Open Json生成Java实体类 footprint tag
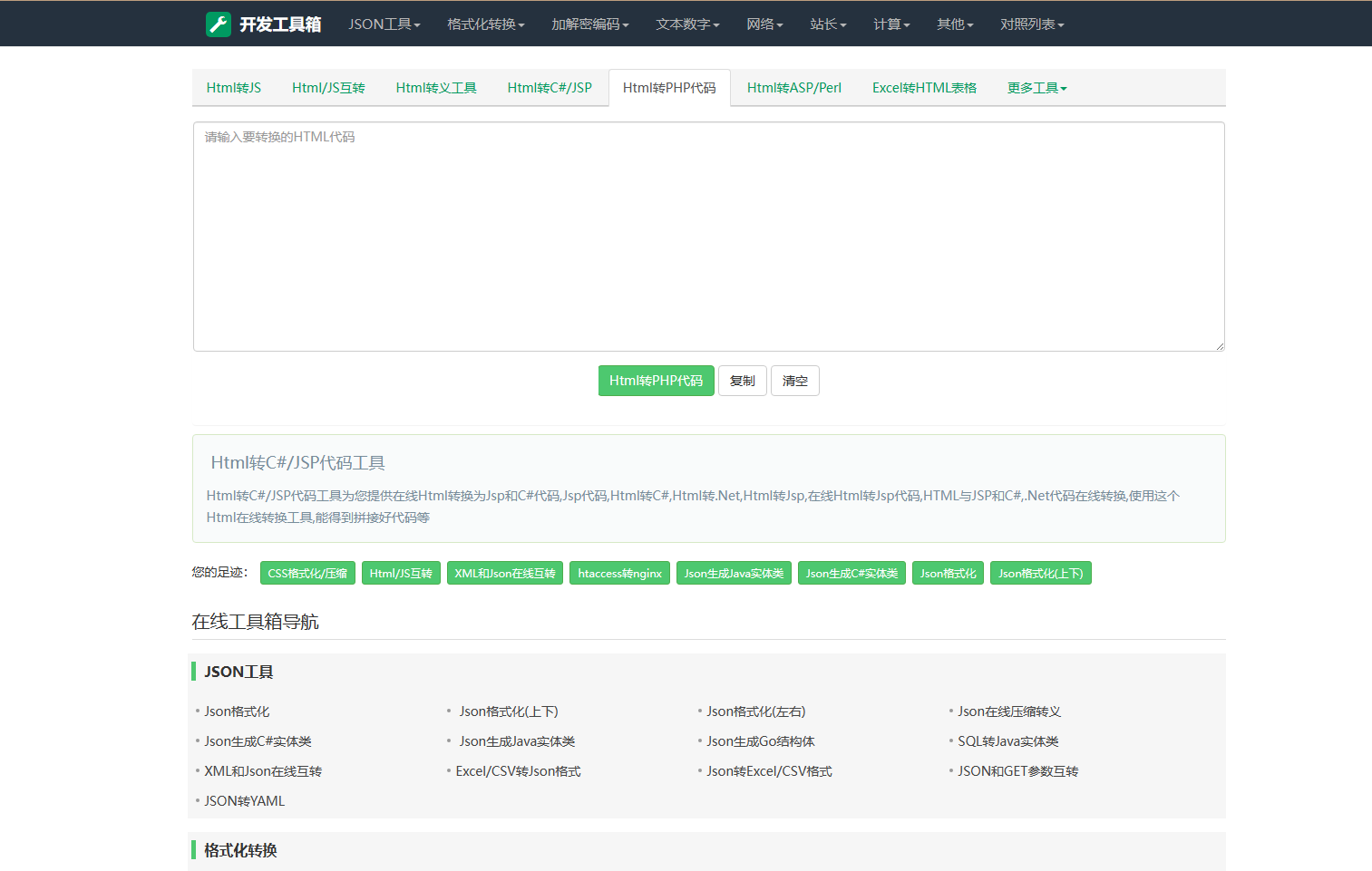Image resolution: width=1372 pixels, height=871 pixels. (x=734, y=573)
